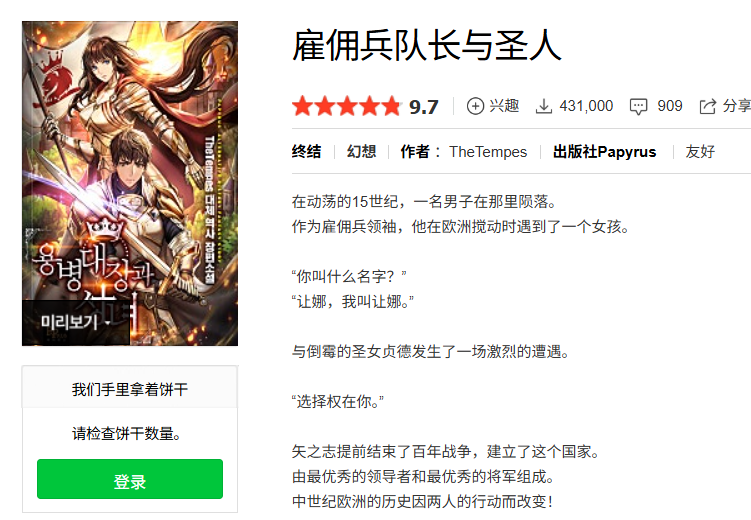Open comments via speech bubble icon
The height and width of the screenshot is (520, 751).
(638, 106)
